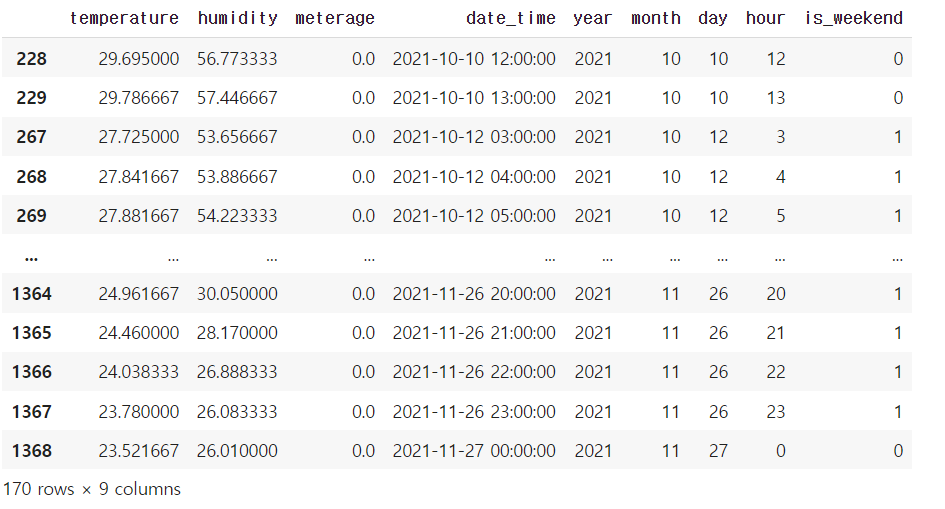Click temperature value 27.881667
This screenshot has width=945, height=509.
point(139,216)
